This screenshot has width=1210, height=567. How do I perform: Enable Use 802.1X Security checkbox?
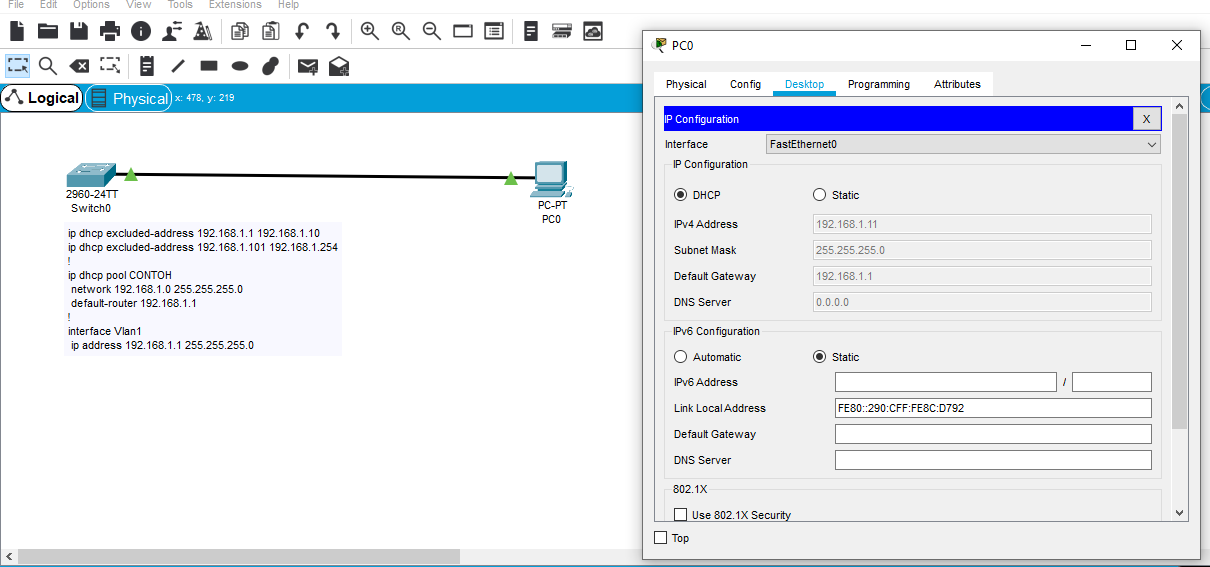[681, 515]
